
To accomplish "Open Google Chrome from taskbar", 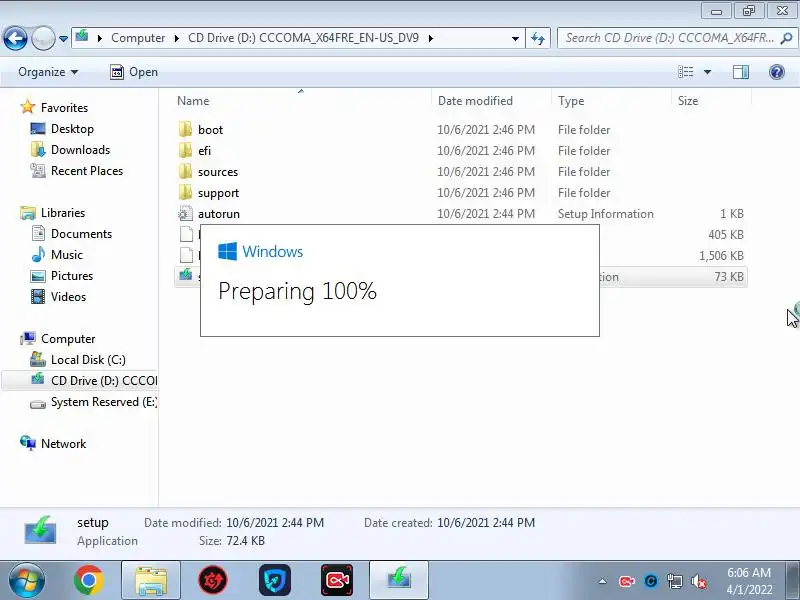I will (89, 580).
